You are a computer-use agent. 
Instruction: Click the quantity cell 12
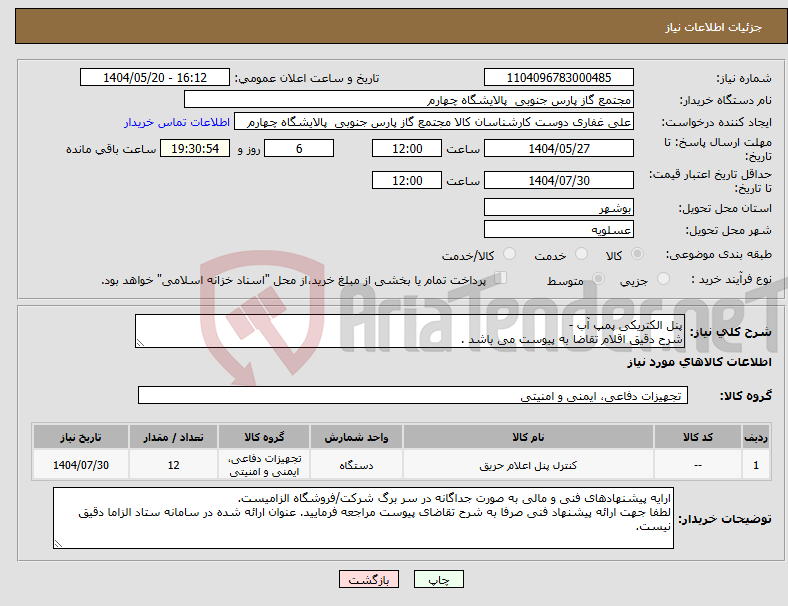[173, 465]
